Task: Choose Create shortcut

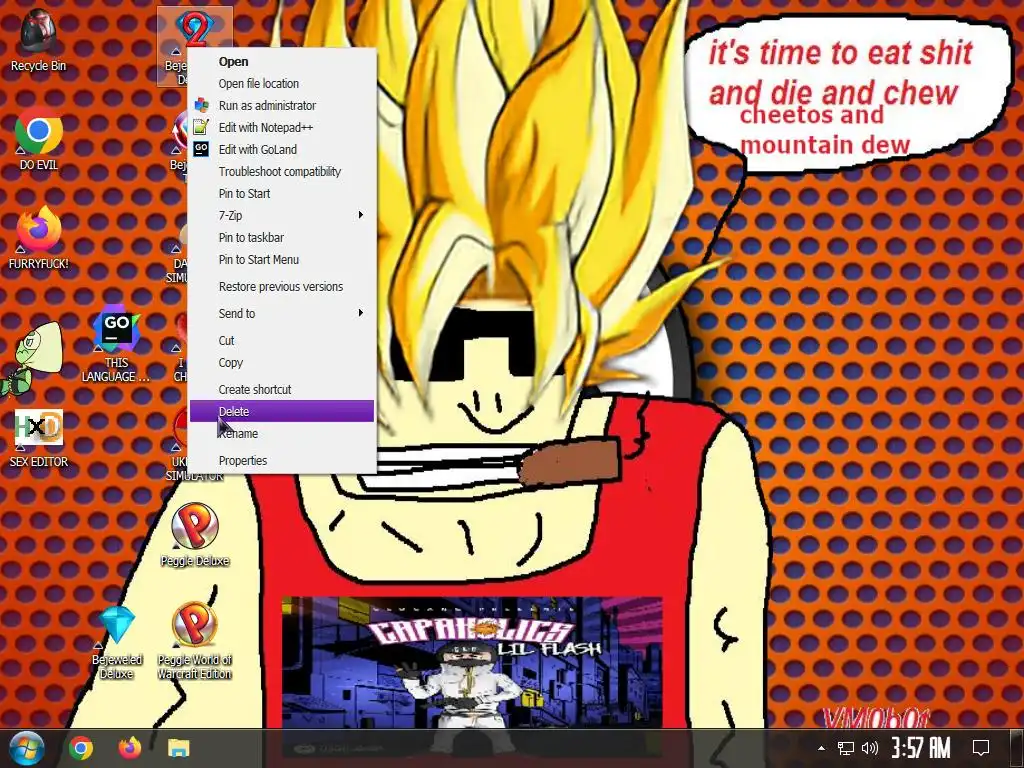Action: tap(281, 389)
